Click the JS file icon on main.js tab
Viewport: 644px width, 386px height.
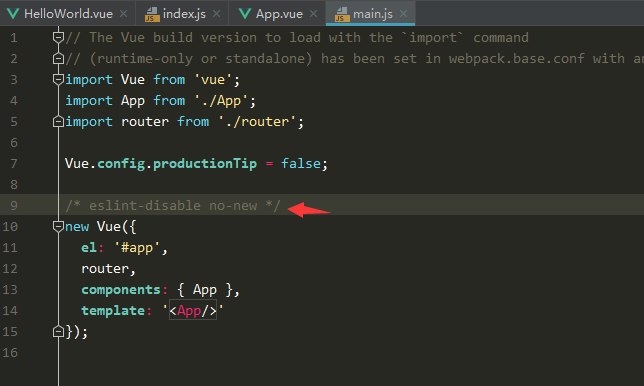click(x=342, y=14)
